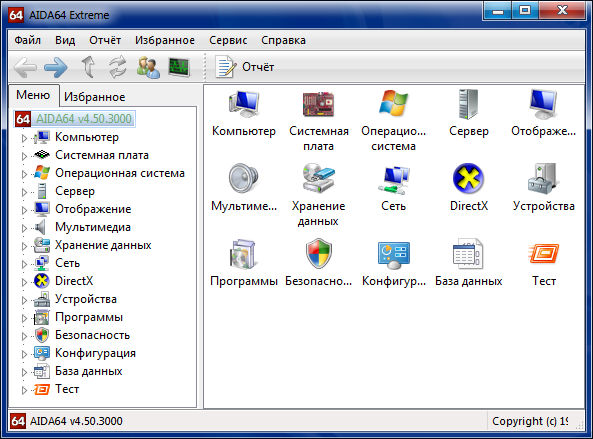Click the AIDA64 title bar app icon
The image size is (593, 439).
[16, 15]
